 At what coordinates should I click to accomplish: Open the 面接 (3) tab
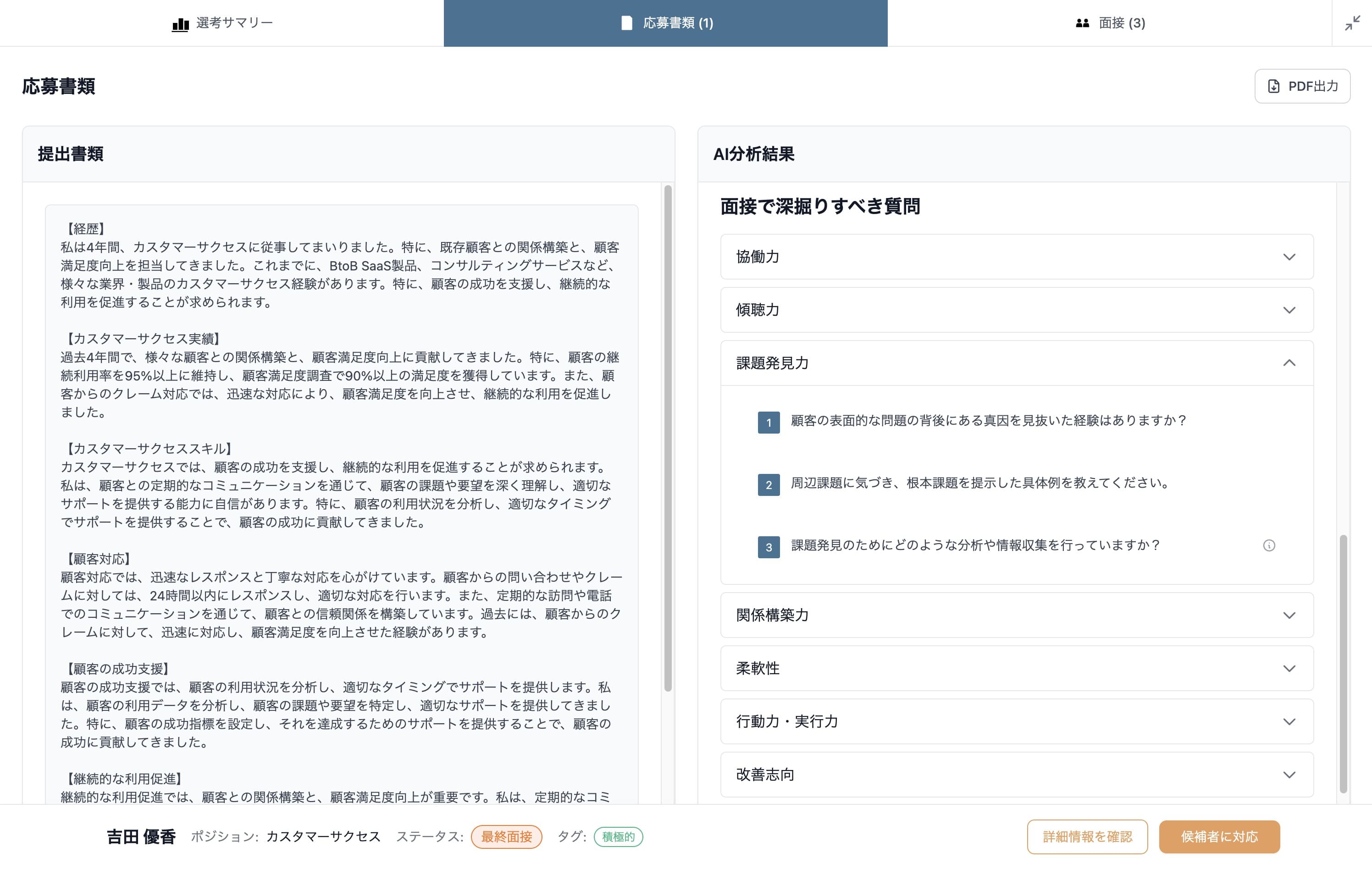(x=1109, y=23)
